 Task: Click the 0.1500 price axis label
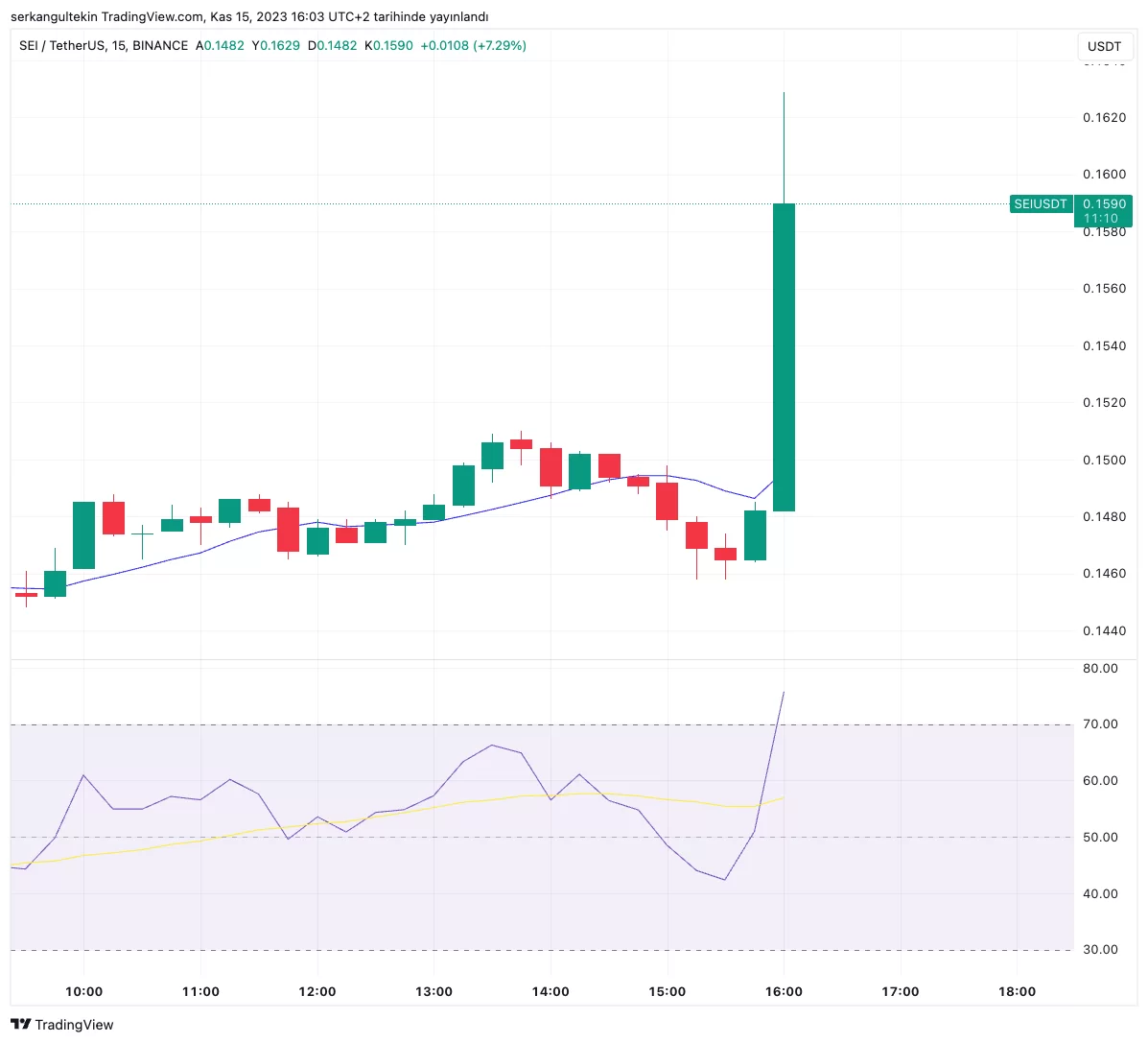click(1104, 461)
